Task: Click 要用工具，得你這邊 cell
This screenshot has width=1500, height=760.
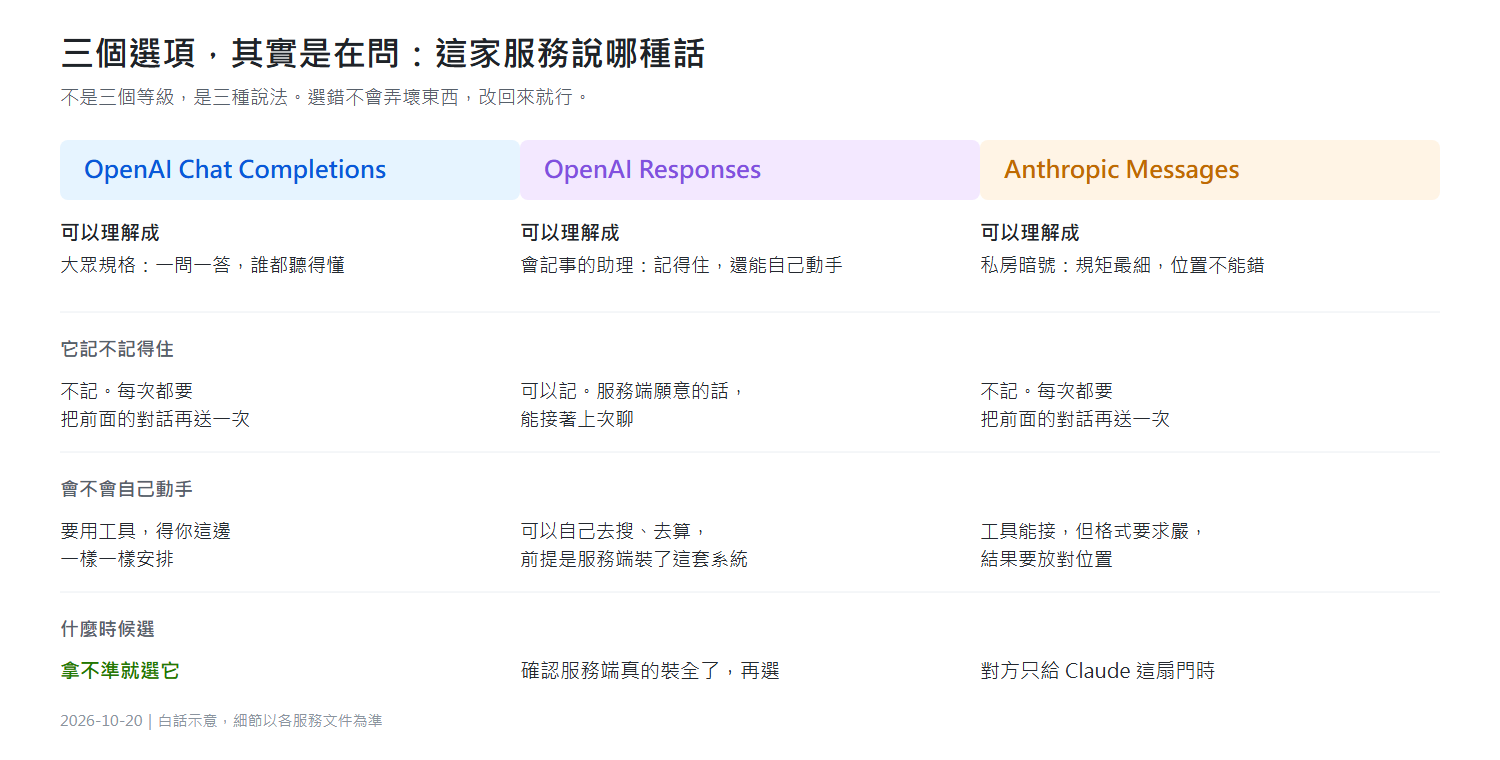Action: tap(146, 545)
